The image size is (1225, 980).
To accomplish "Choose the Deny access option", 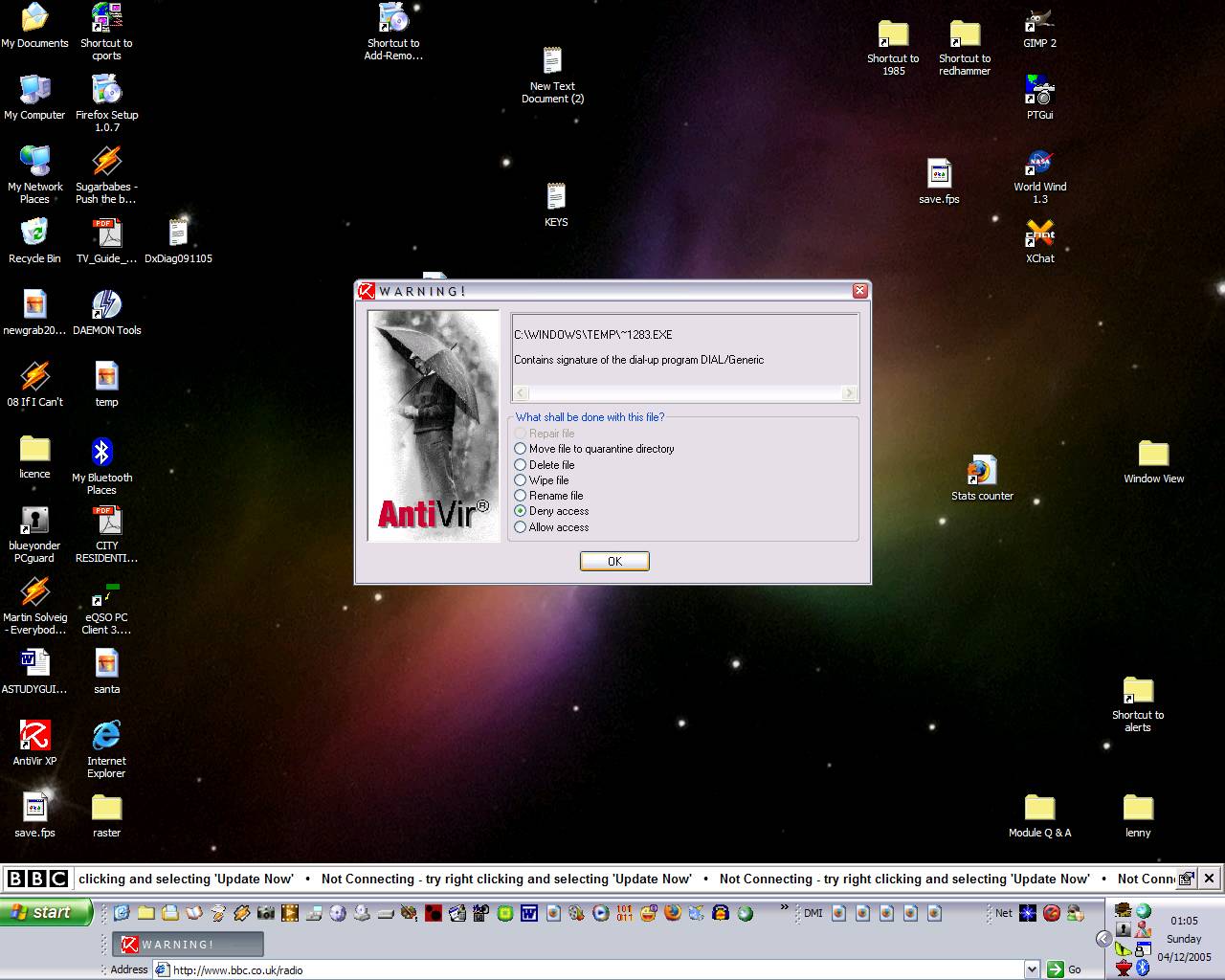I will (551, 511).
